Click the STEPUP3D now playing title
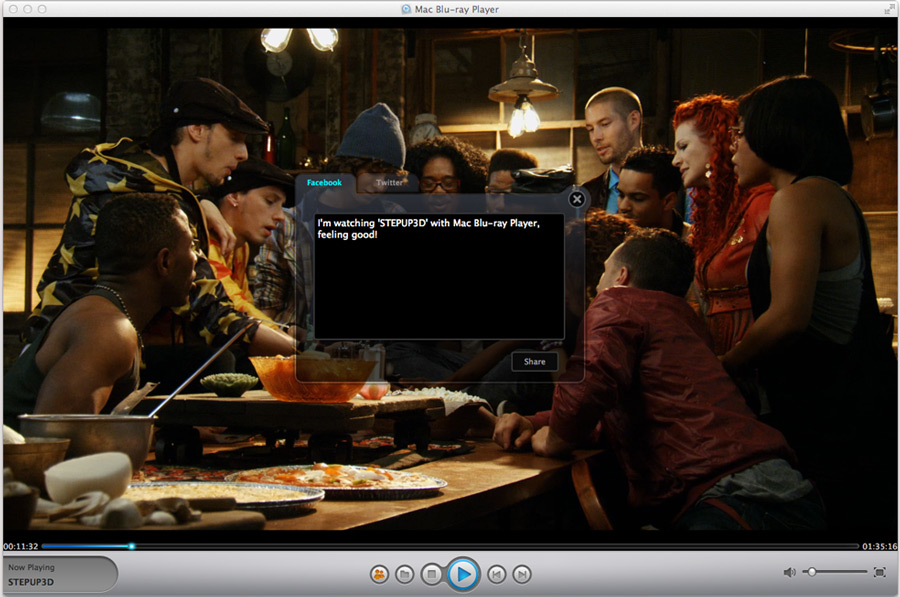Image resolution: width=900 pixels, height=597 pixels. pyautogui.click(x=31, y=582)
